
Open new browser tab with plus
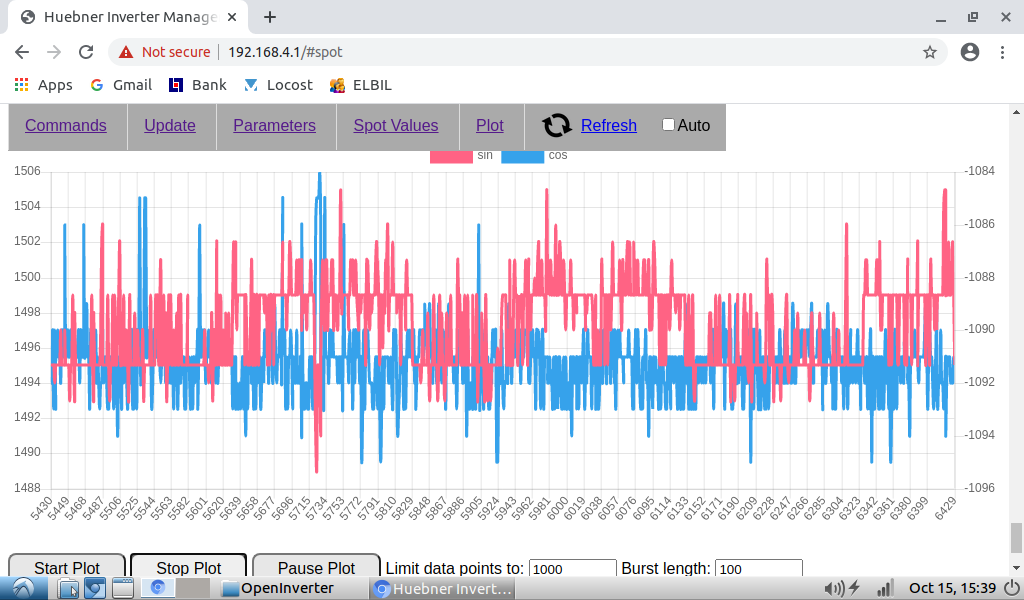pos(270,17)
